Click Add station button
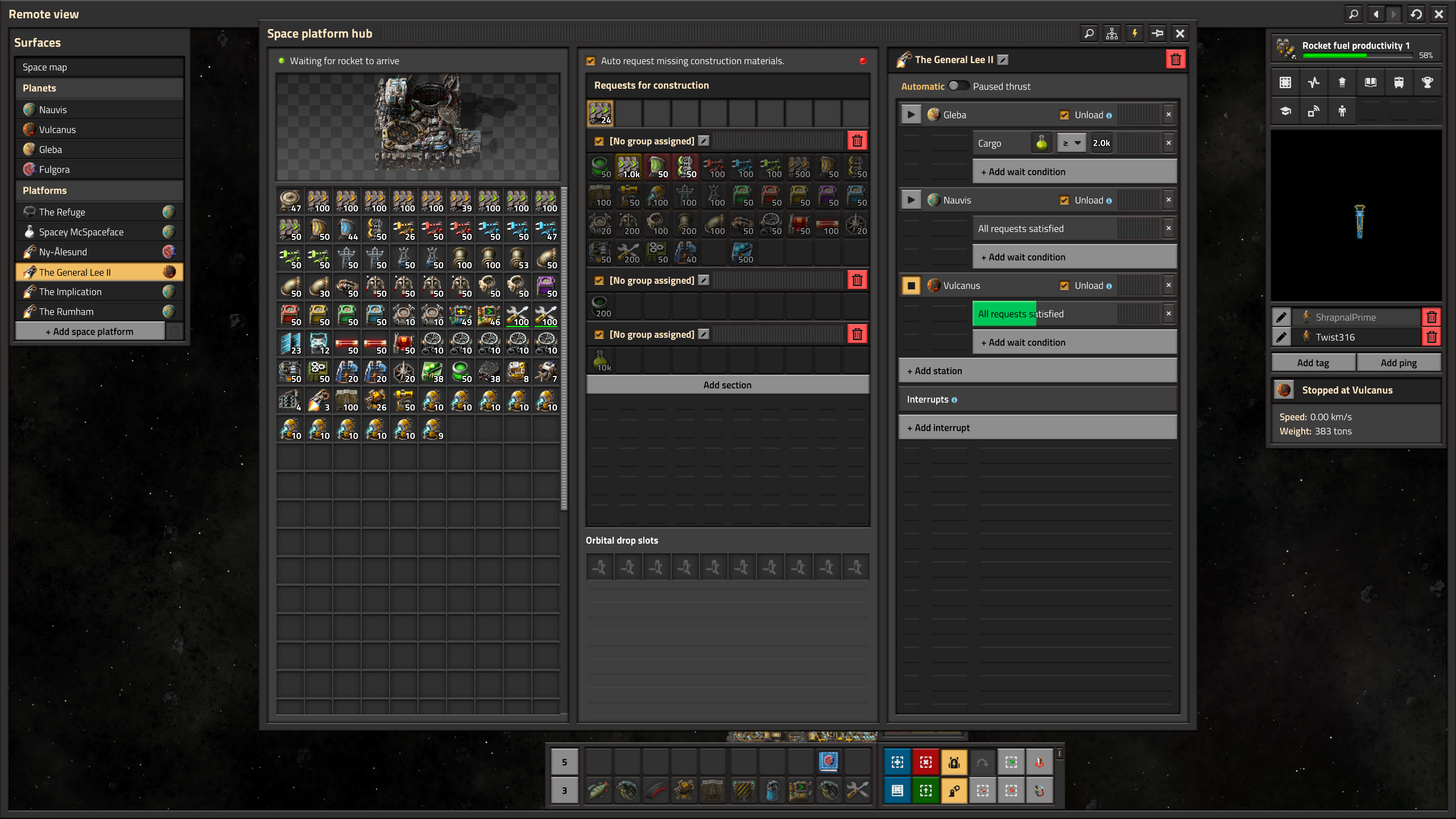 [x=1037, y=371]
